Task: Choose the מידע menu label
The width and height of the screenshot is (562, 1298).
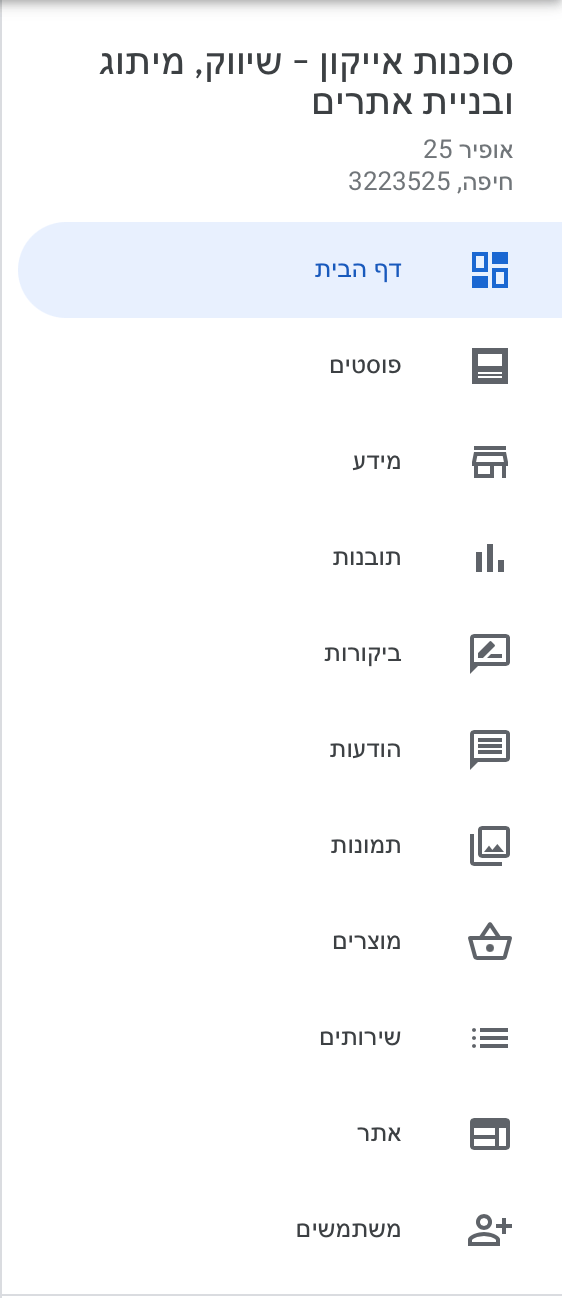Action: [x=375, y=462]
